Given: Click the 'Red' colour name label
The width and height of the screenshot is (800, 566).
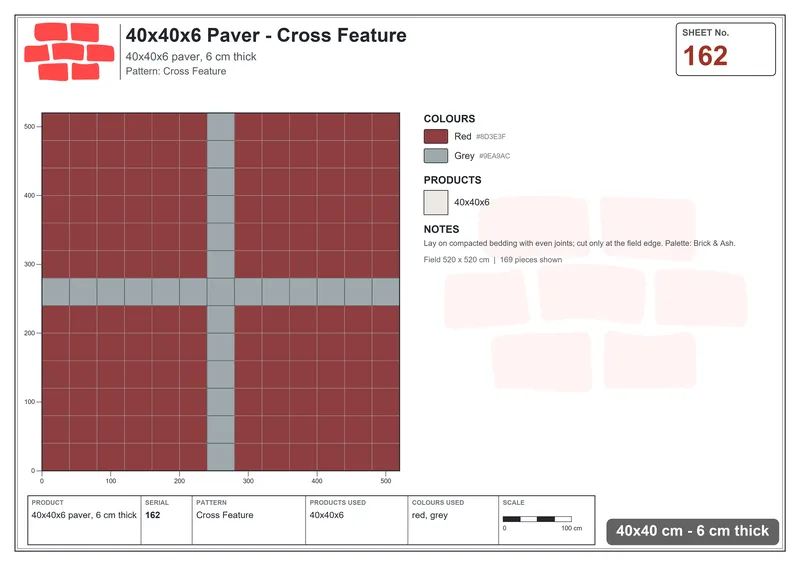Looking at the screenshot, I should 463,136.
